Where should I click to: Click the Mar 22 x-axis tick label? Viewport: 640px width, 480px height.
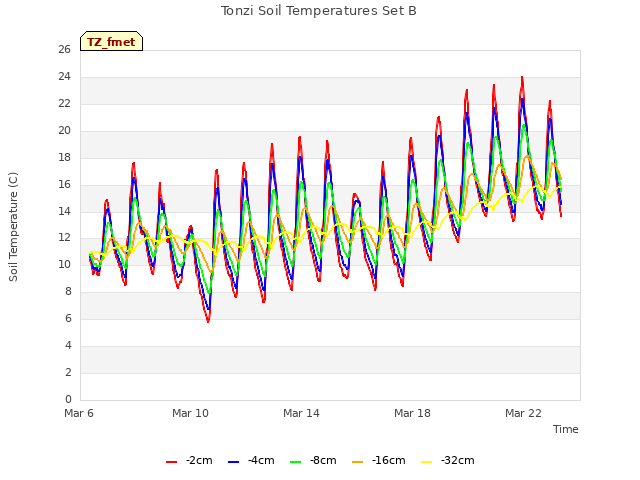coord(523,413)
